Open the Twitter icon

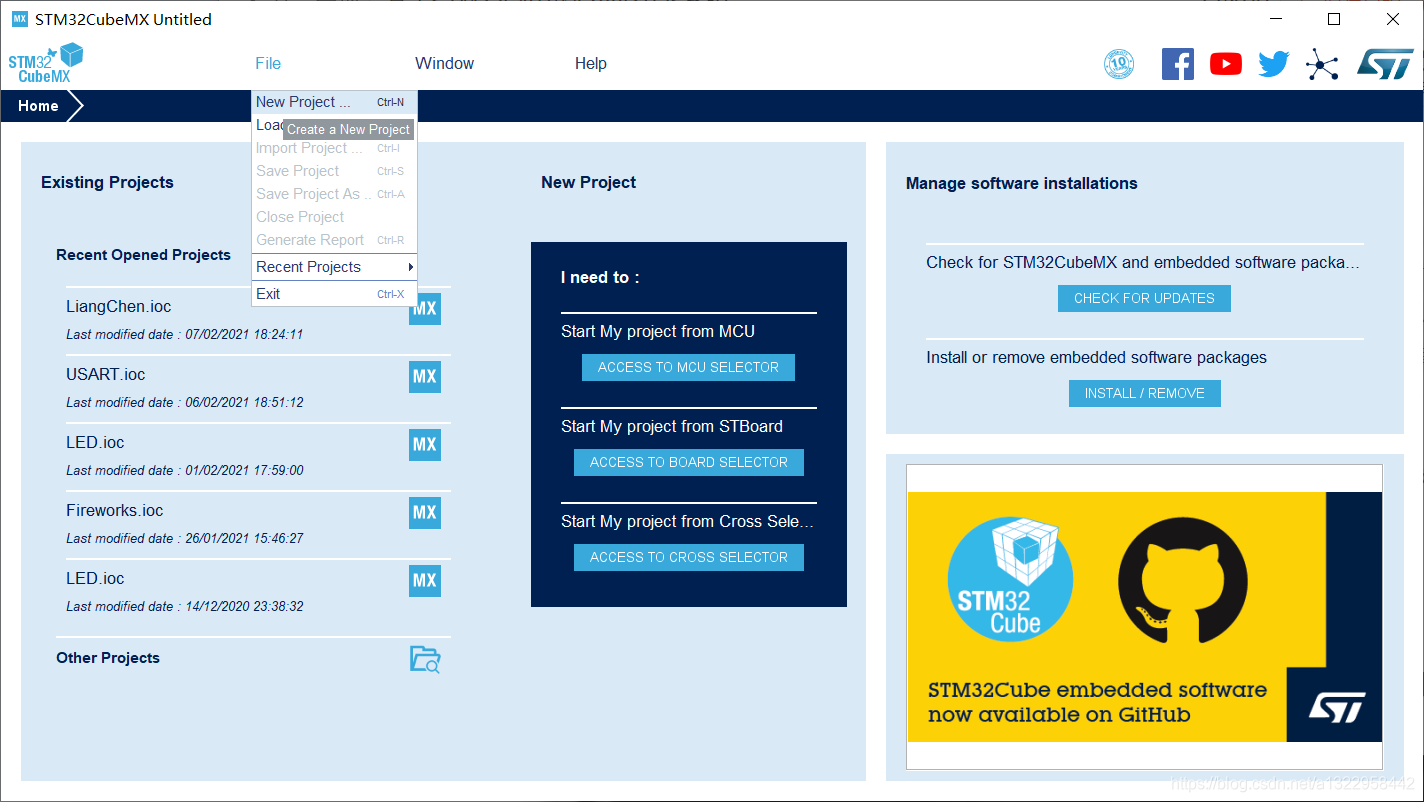tap(1274, 64)
